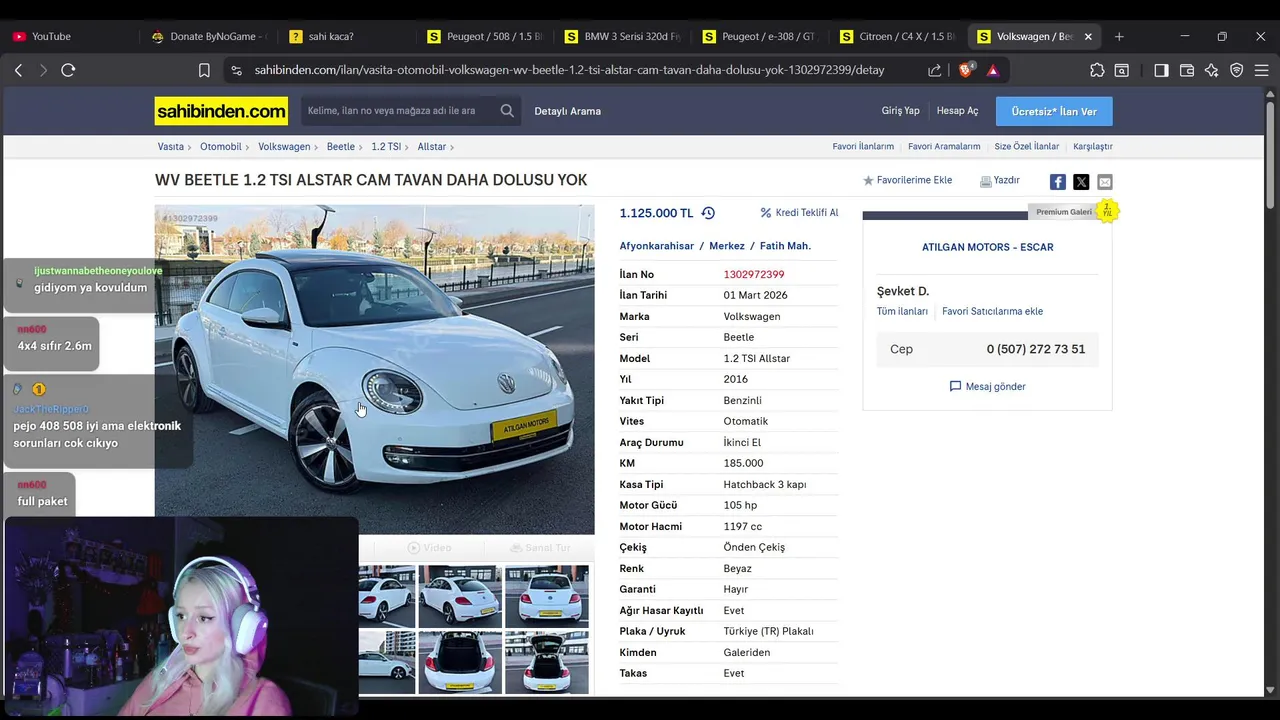The image size is (1280, 720).
Task: Click the Mesaj gönder button
Action: 987,387
